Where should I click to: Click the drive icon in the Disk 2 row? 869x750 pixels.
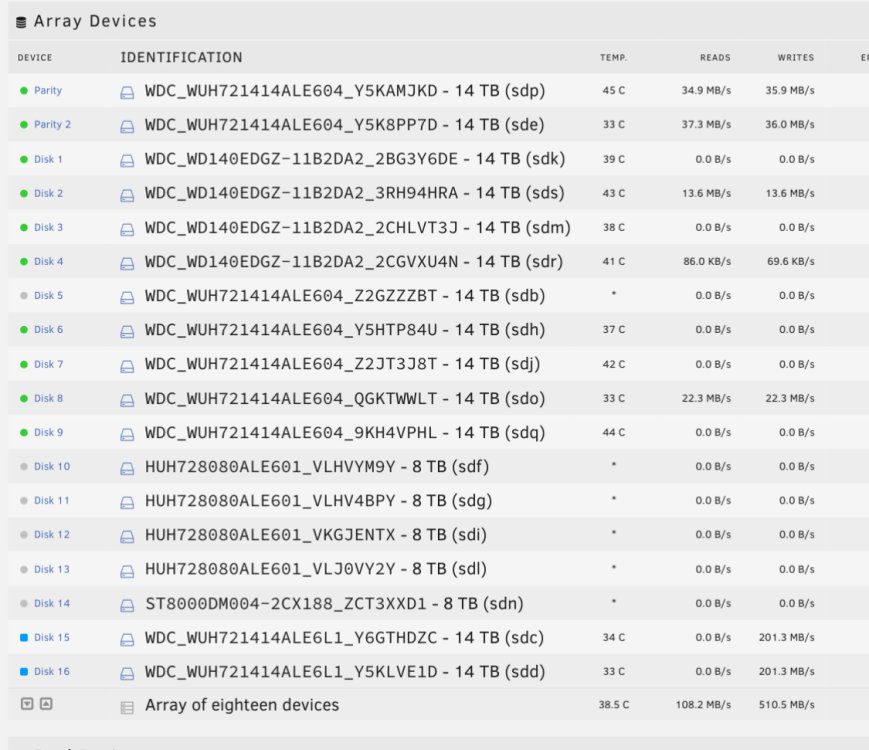click(127, 195)
